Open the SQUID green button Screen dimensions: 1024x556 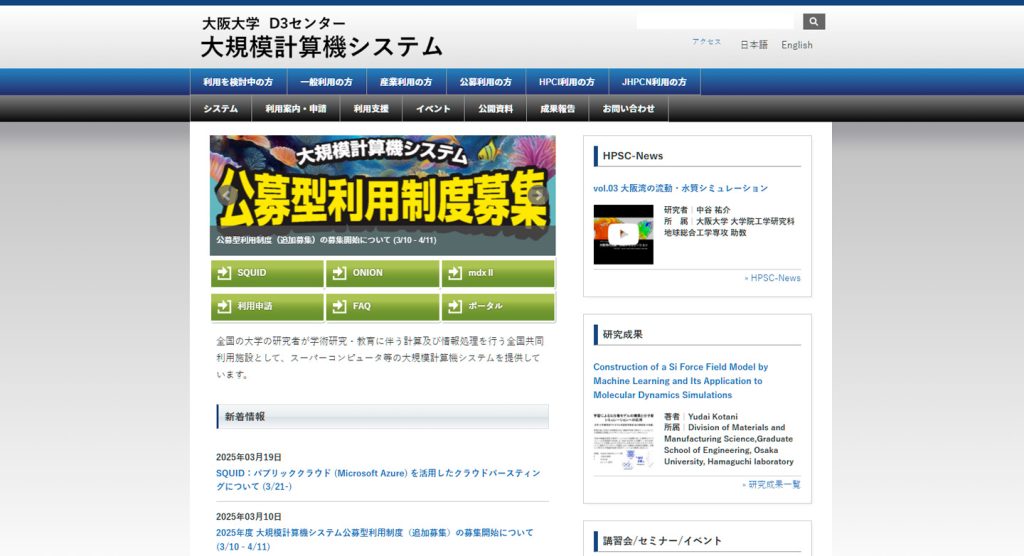(x=267, y=273)
